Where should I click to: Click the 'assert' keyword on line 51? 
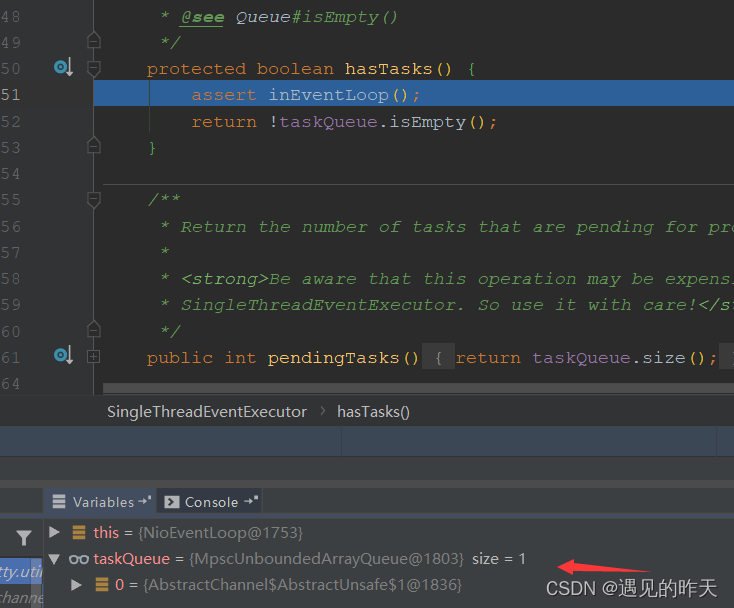224,95
